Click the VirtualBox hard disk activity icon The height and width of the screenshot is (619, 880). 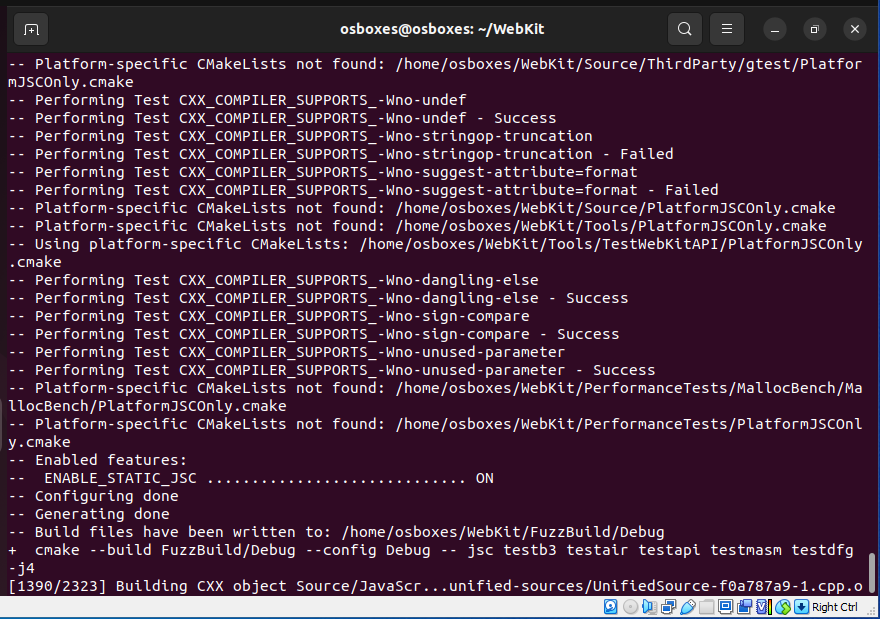click(x=611, y=607)
